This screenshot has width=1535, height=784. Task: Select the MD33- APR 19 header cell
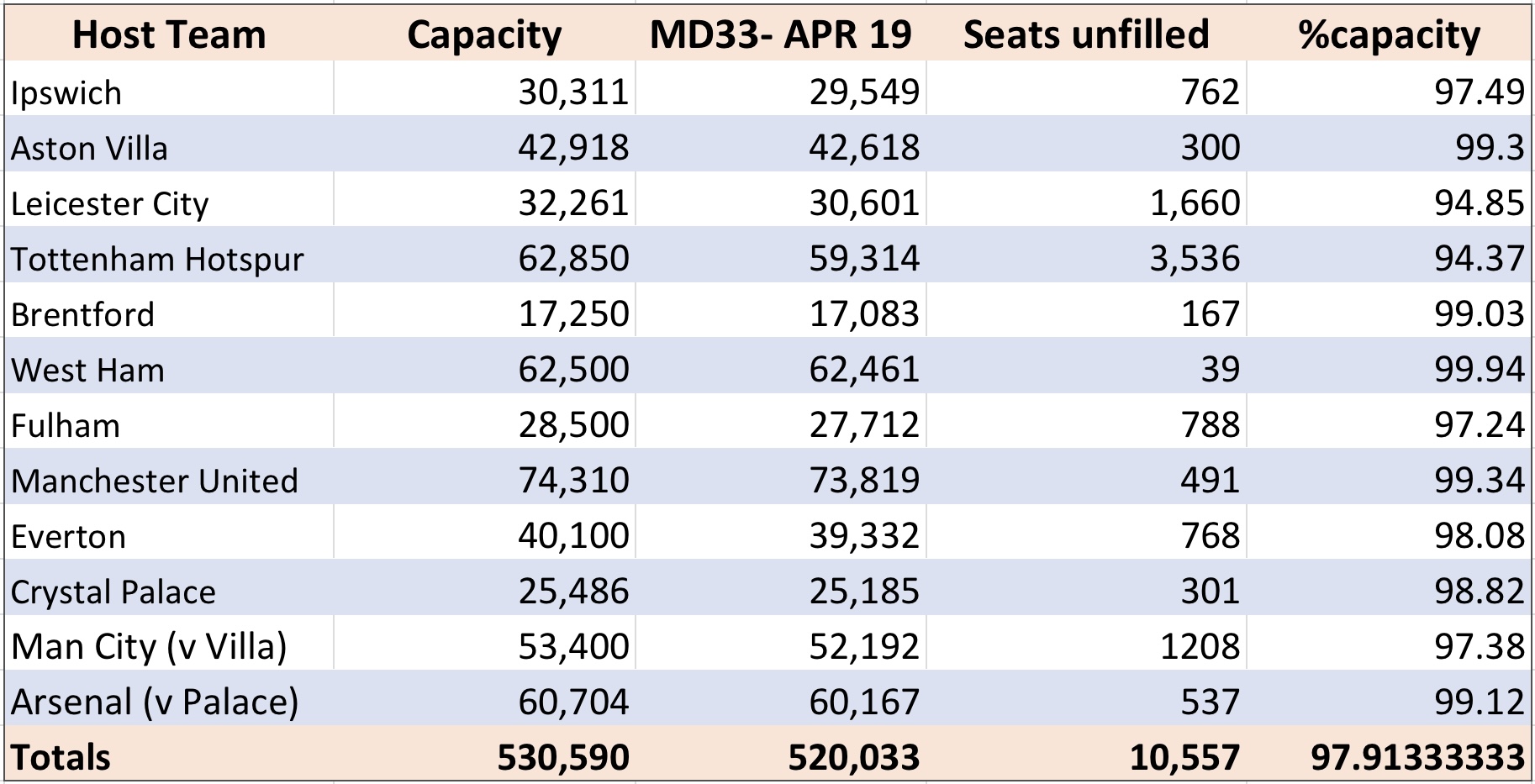click(781, 34)
